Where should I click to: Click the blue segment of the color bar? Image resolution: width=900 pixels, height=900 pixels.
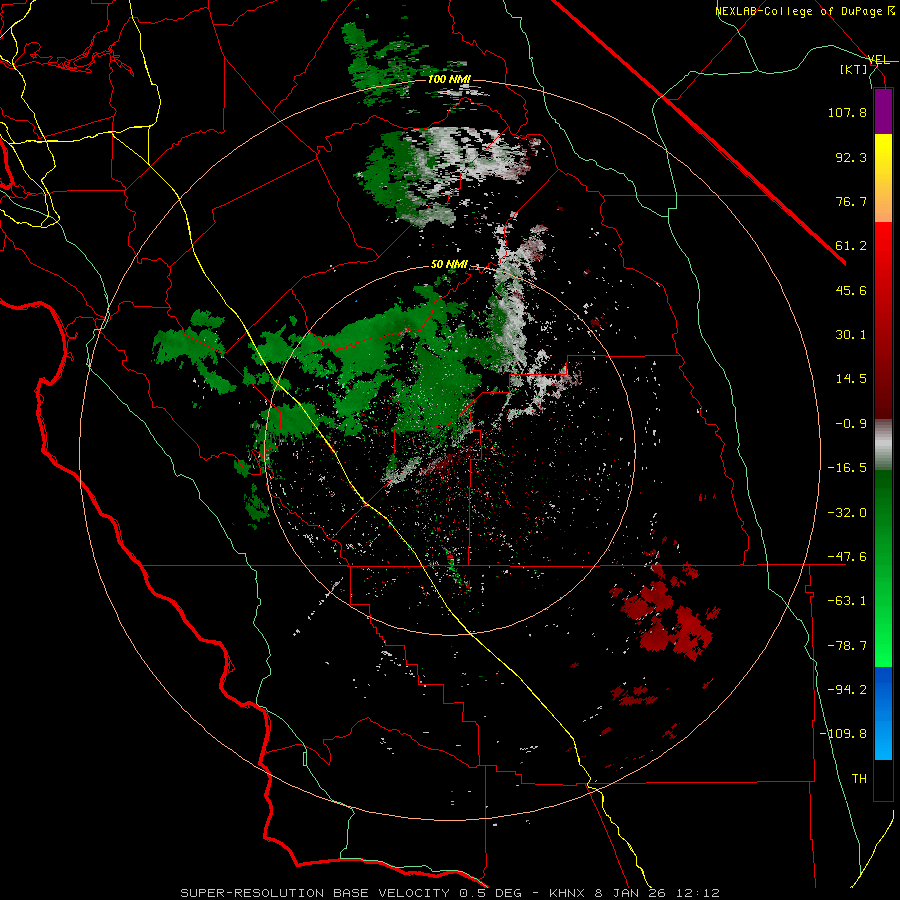click(883, 713)
